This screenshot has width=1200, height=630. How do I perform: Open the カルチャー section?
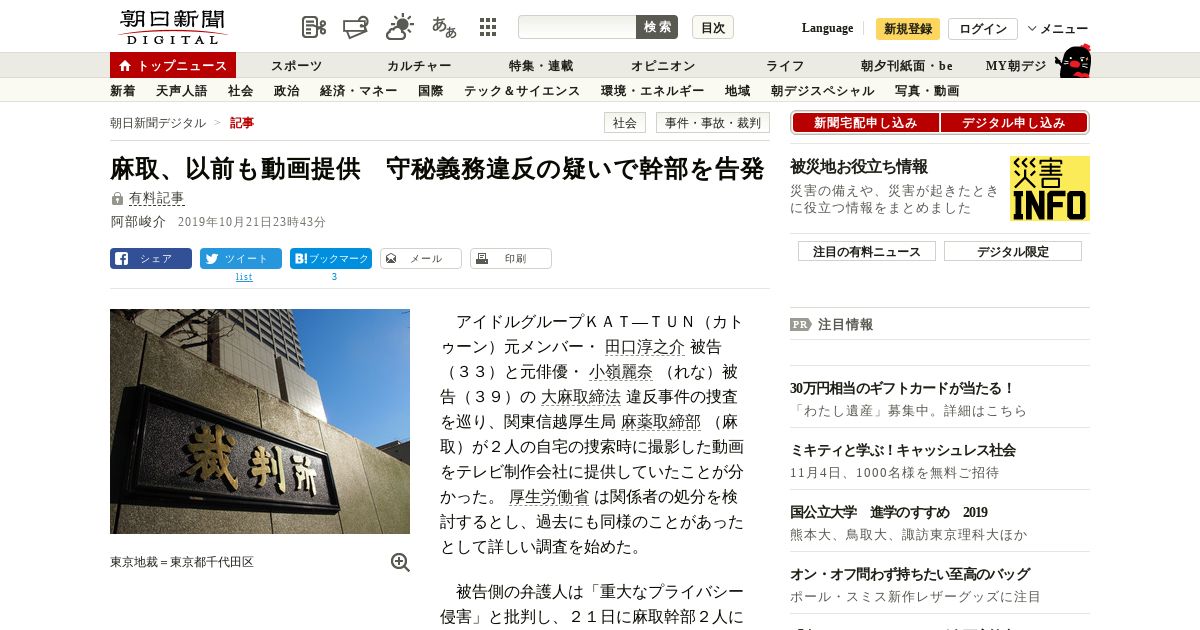coord(419,66)
